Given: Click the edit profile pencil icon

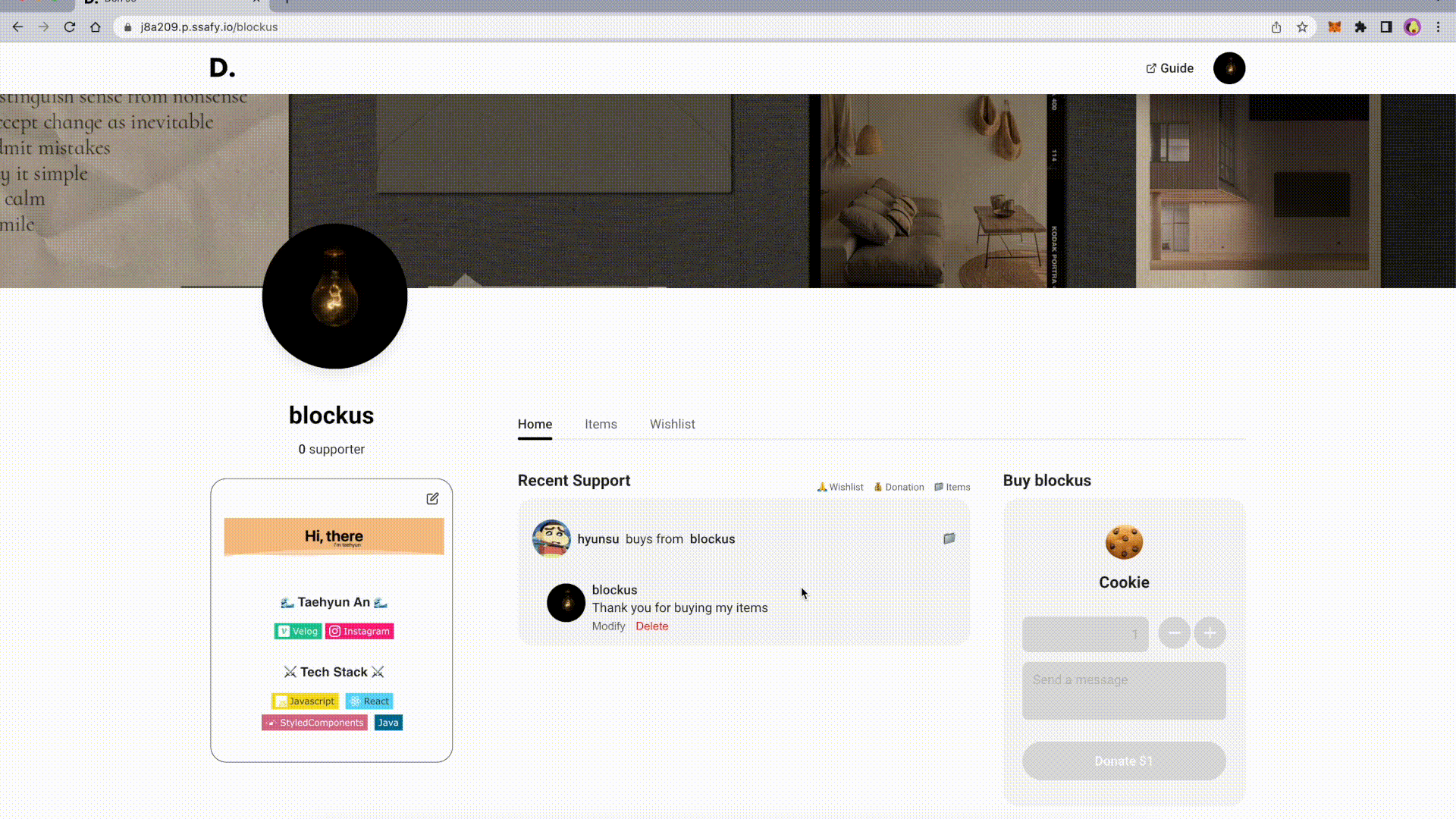Looking at the screenshot, I should [432, 498].
